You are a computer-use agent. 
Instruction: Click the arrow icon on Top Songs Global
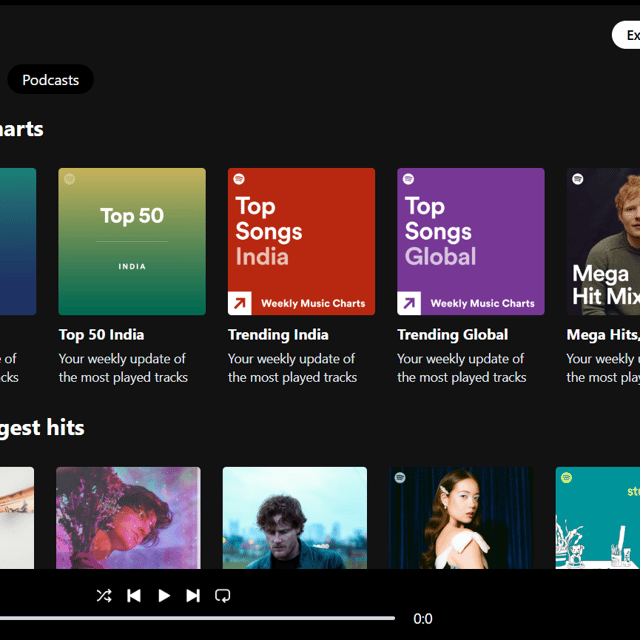point(409,303)
